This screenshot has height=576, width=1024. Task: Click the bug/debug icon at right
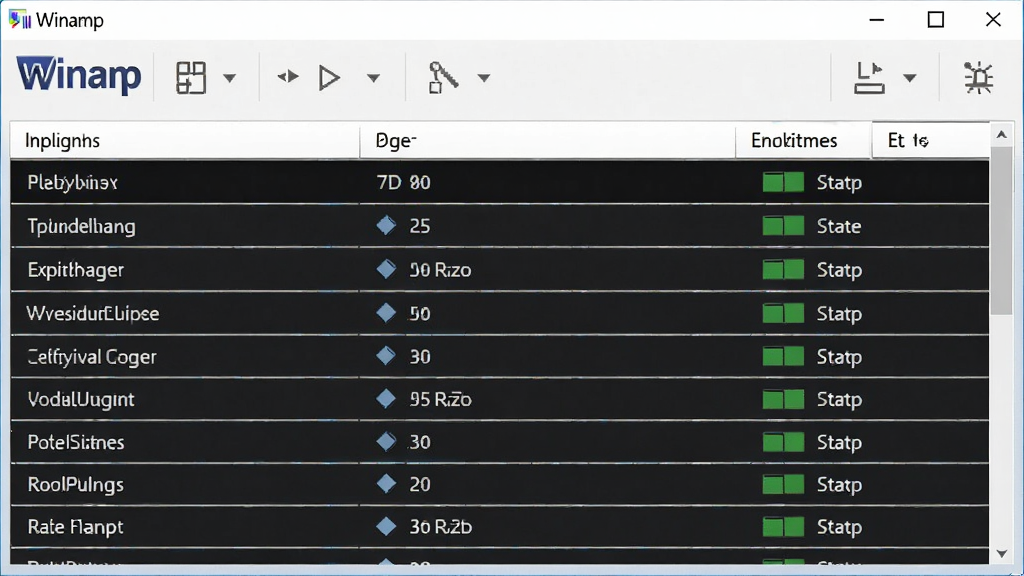click(978, 78)
